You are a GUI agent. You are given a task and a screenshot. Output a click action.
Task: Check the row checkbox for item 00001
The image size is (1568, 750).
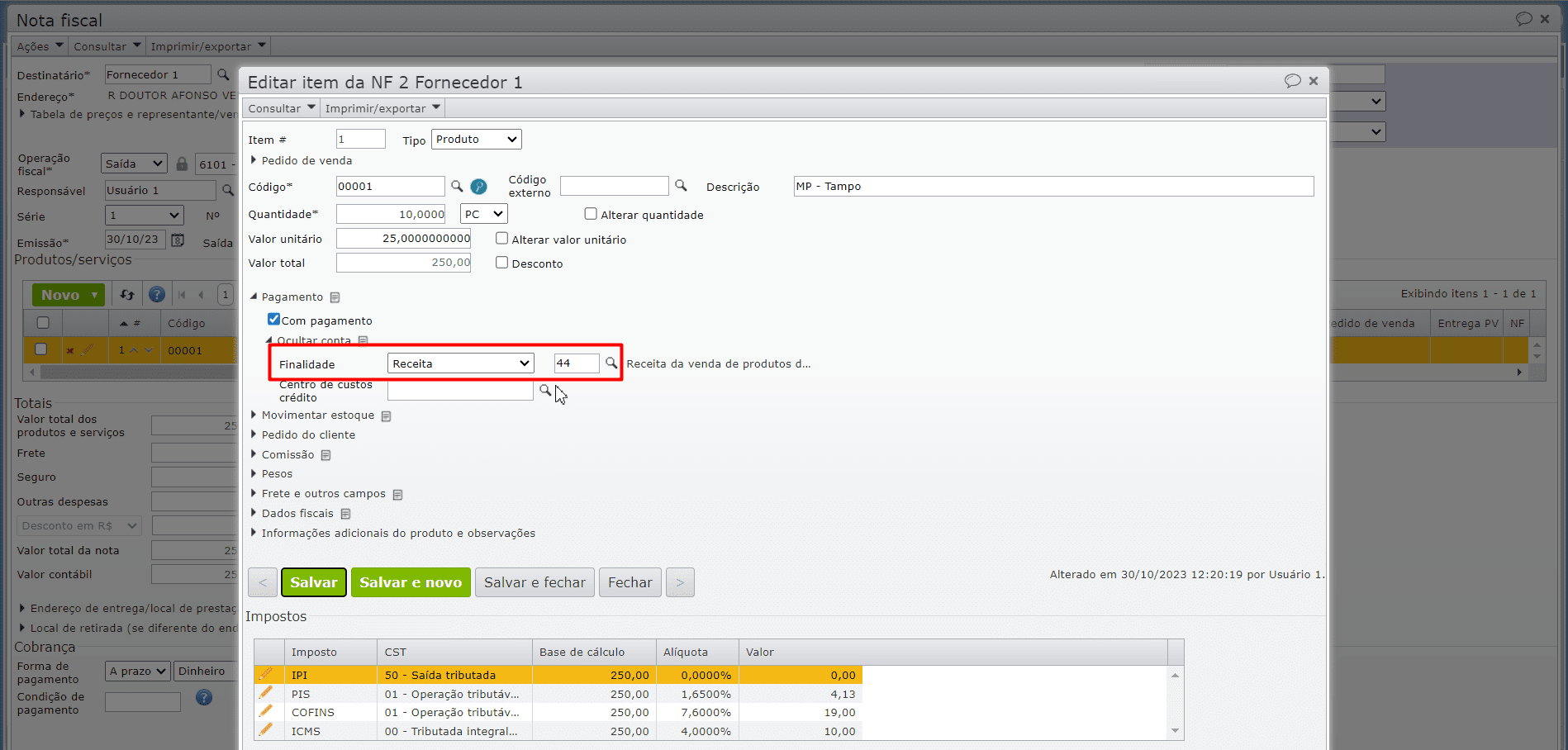(x=40, y=349)
